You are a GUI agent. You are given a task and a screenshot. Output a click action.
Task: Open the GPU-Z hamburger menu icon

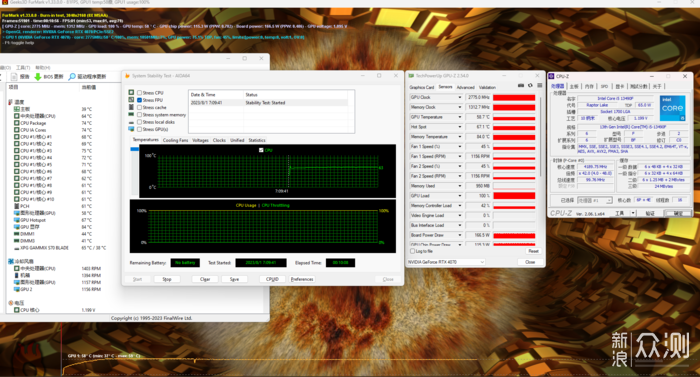point(539,85)
